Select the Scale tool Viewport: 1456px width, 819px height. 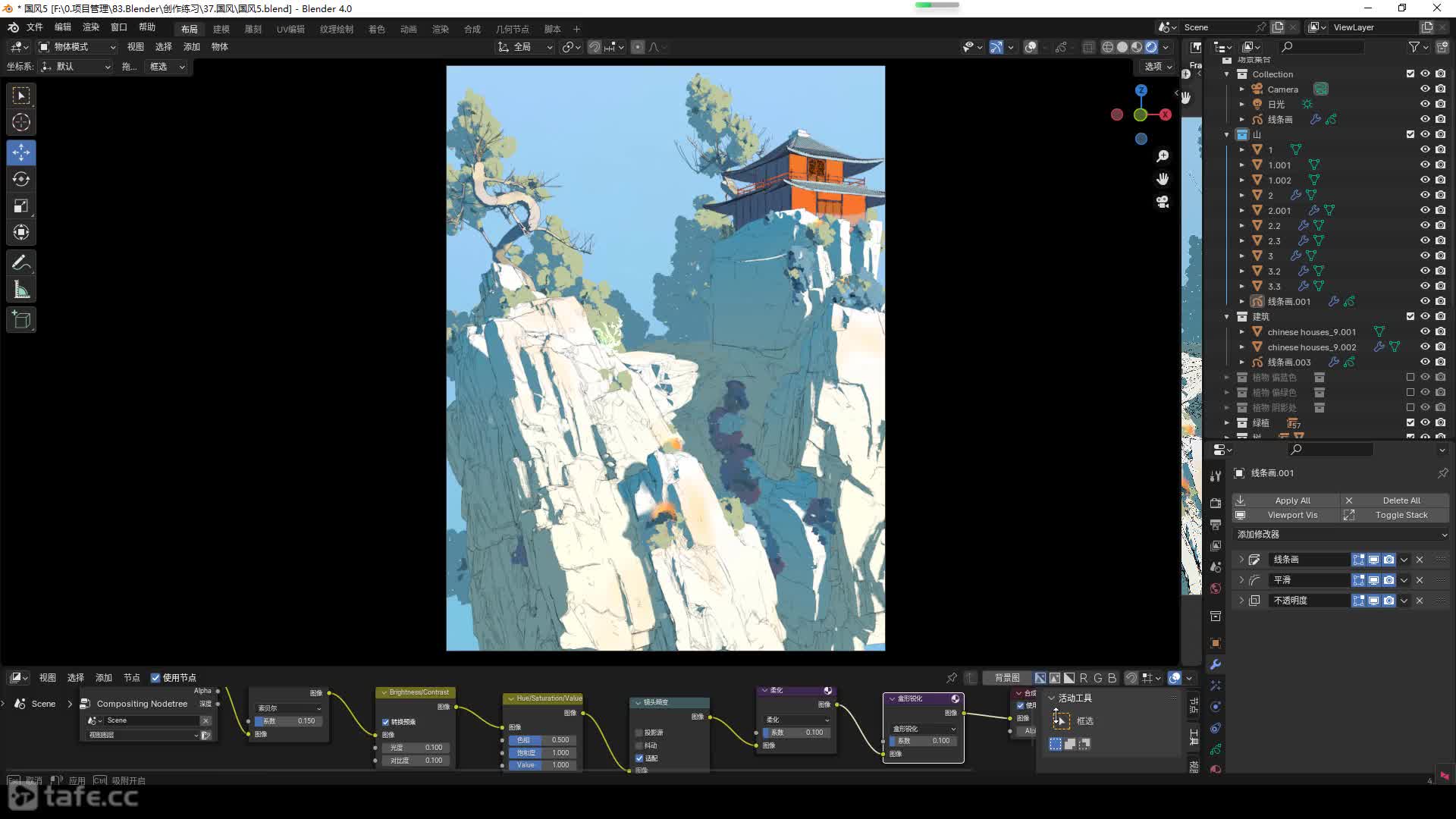click(x=21, y=206)
